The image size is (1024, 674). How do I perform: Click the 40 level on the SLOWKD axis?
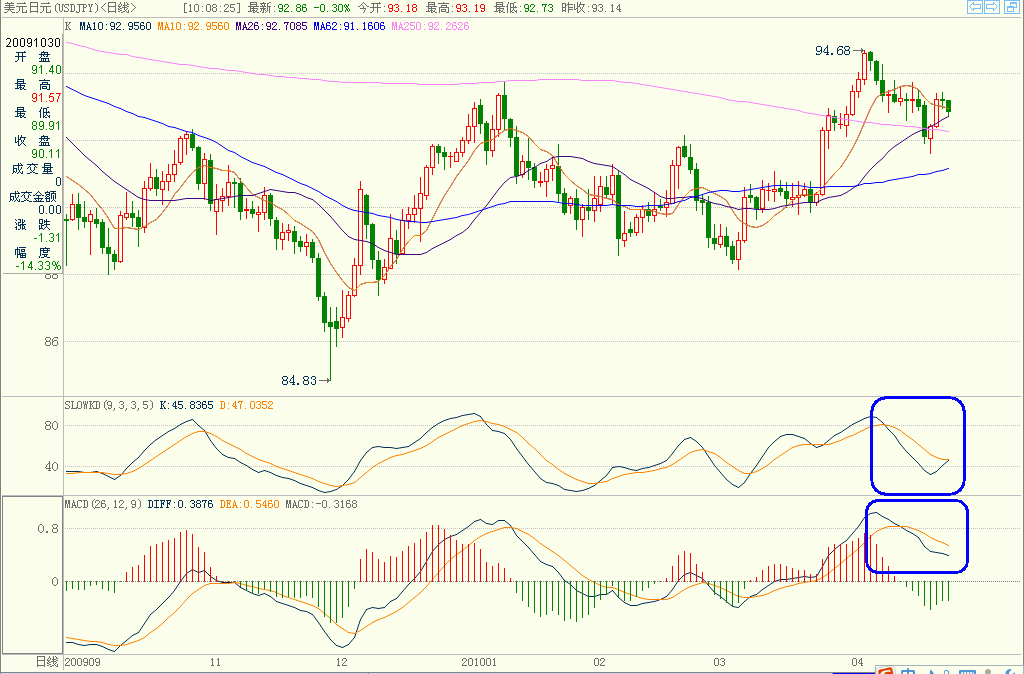point(51,466)
